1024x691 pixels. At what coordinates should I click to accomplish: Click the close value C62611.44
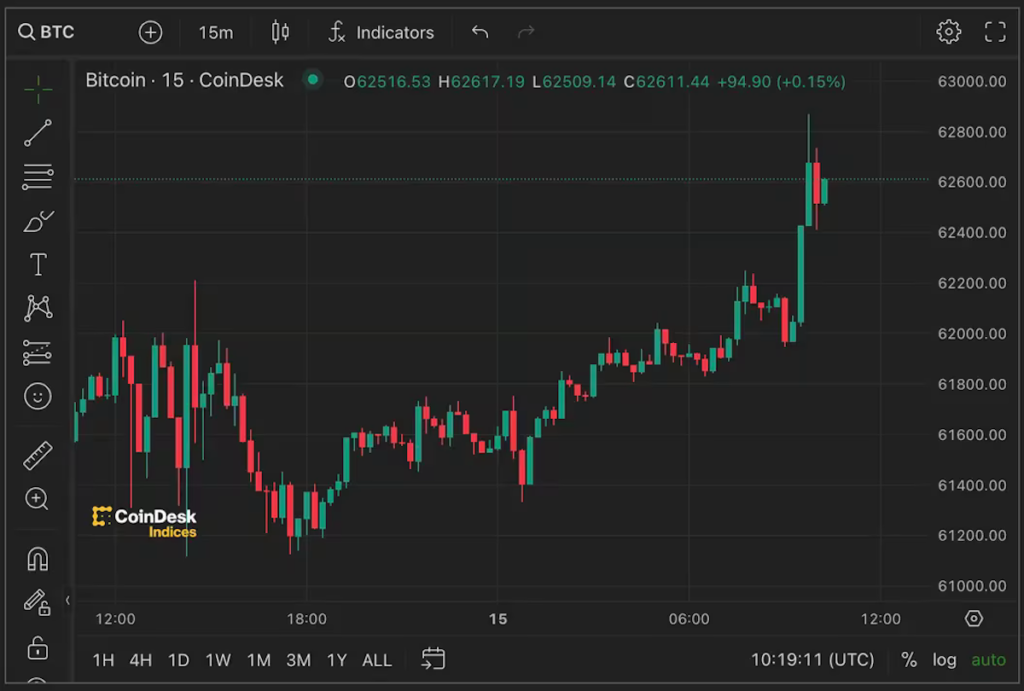tap(667, 82)
